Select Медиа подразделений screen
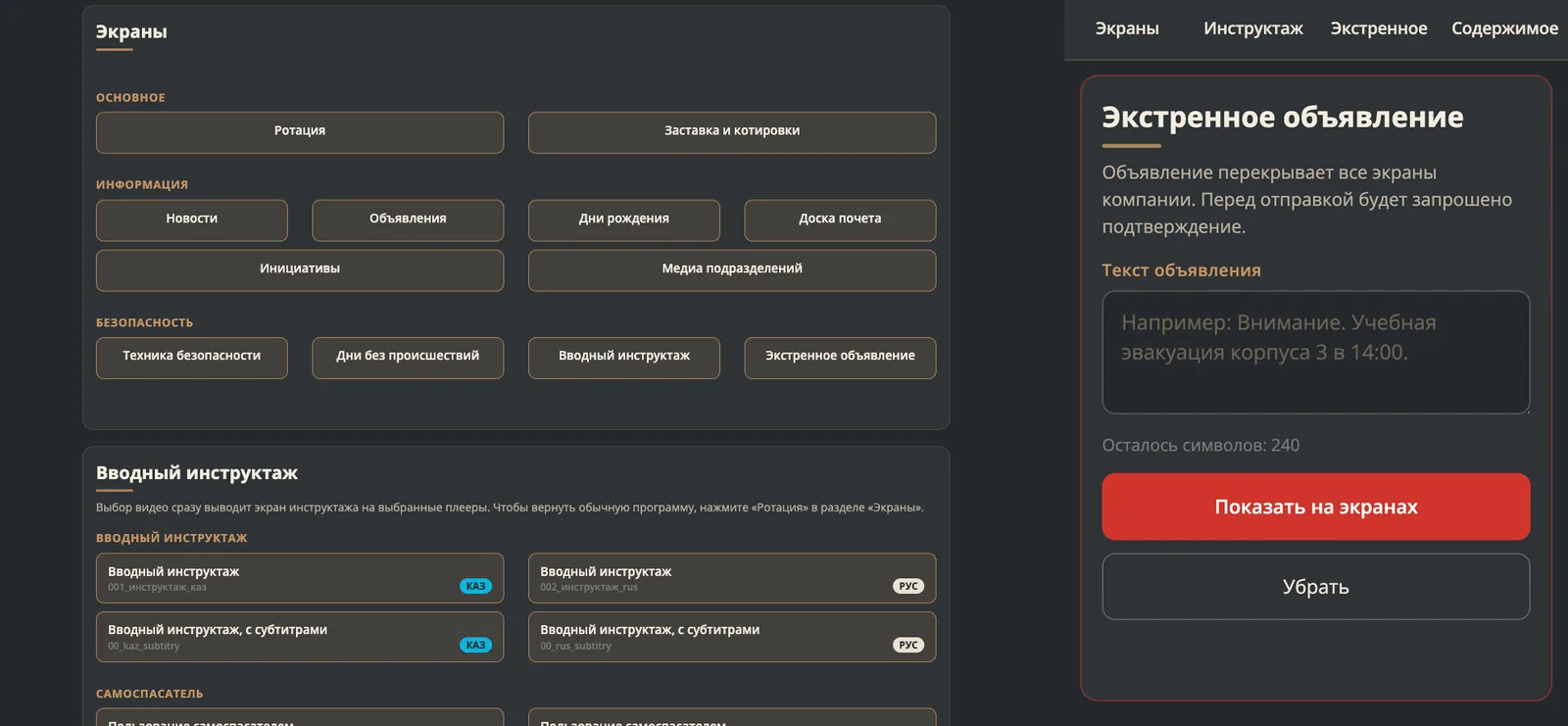1568x726 pixels. tap(732, 270)
